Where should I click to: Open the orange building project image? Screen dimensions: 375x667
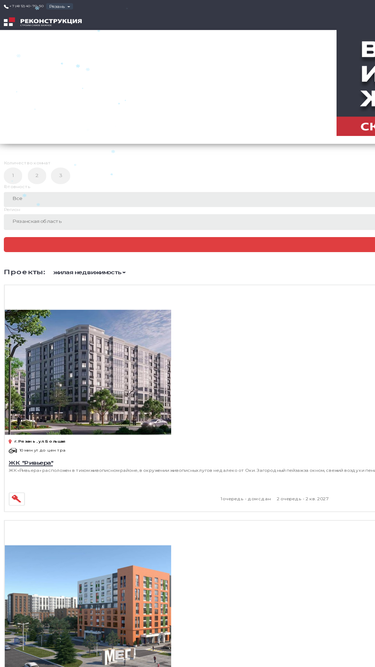click(88, 606)
